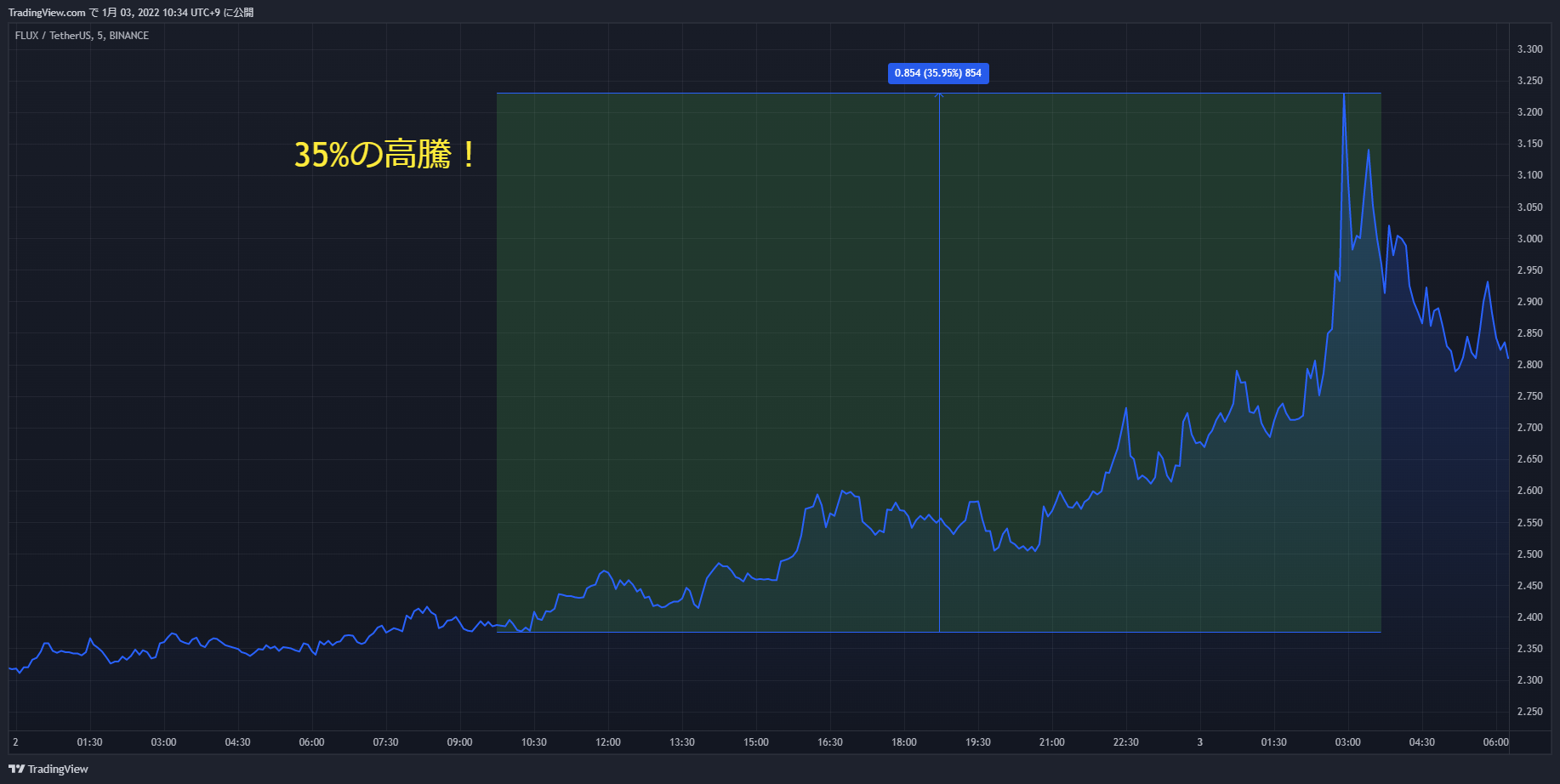Click the 19:30 time axis label

click(x=977, y=742)
